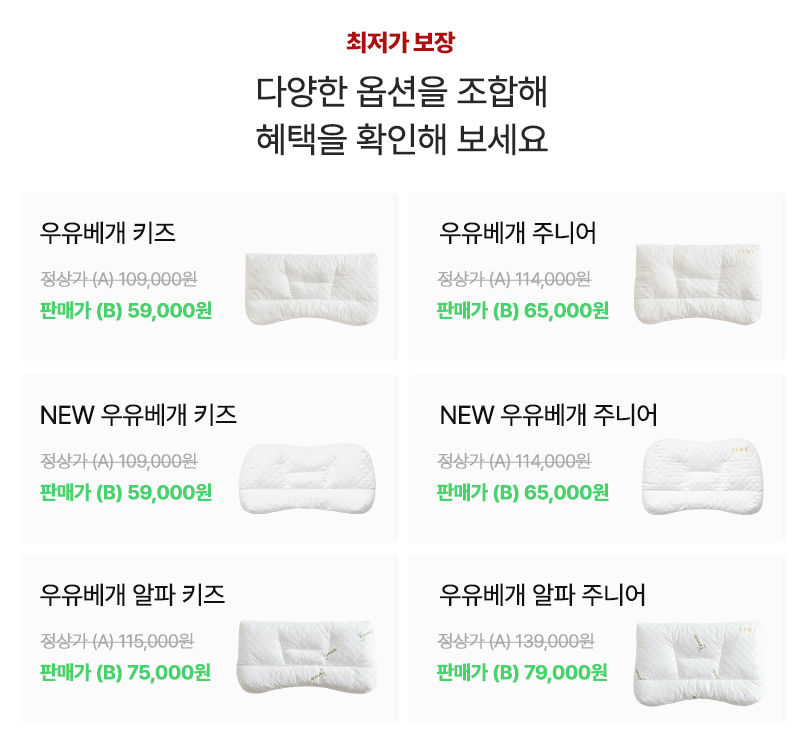Image resolution: width=804 pixels, height=747 pixels.
Task: Select the 우유베개 알파 주니어 title
Action: pyautogui.click(x=542, y=595)
